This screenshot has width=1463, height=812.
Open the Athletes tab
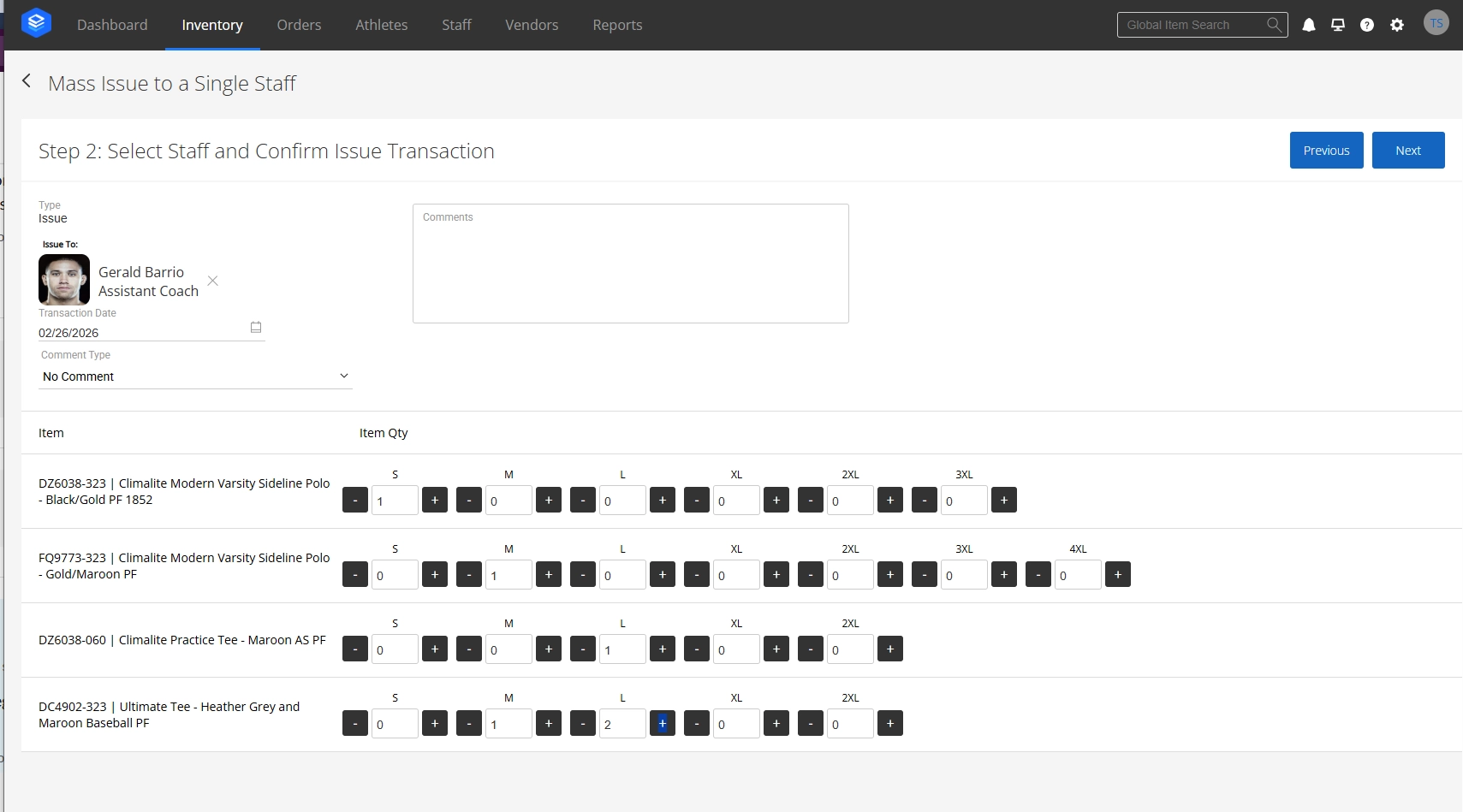[x=382, y=25]
